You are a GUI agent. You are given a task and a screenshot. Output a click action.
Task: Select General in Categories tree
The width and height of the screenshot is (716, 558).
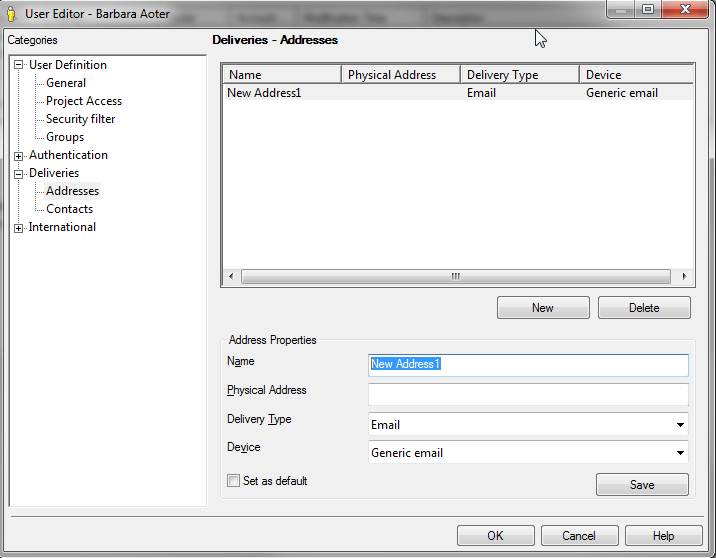point(66,83)
